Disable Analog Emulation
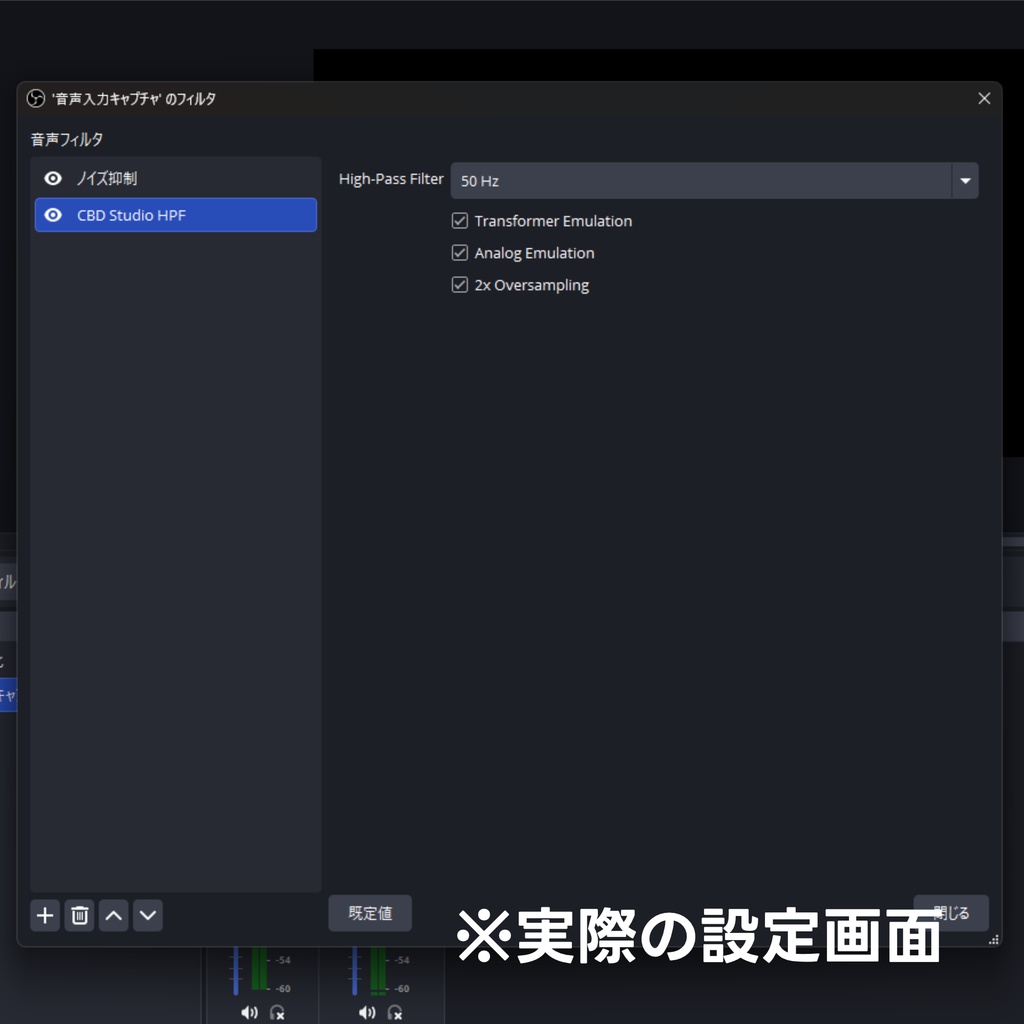The image size is (1024, 1024). click(x=460, y=253)
